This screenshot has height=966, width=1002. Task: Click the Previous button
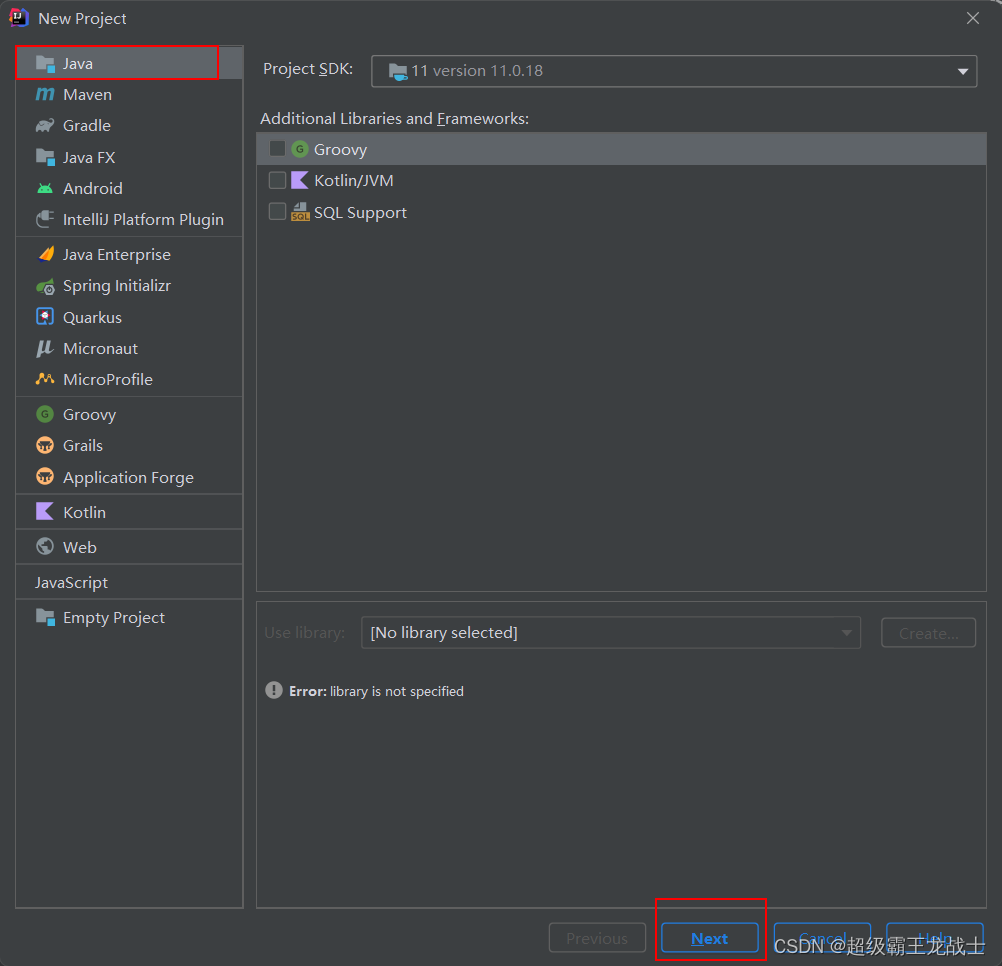pyautogui.click(x=597, y=938)
